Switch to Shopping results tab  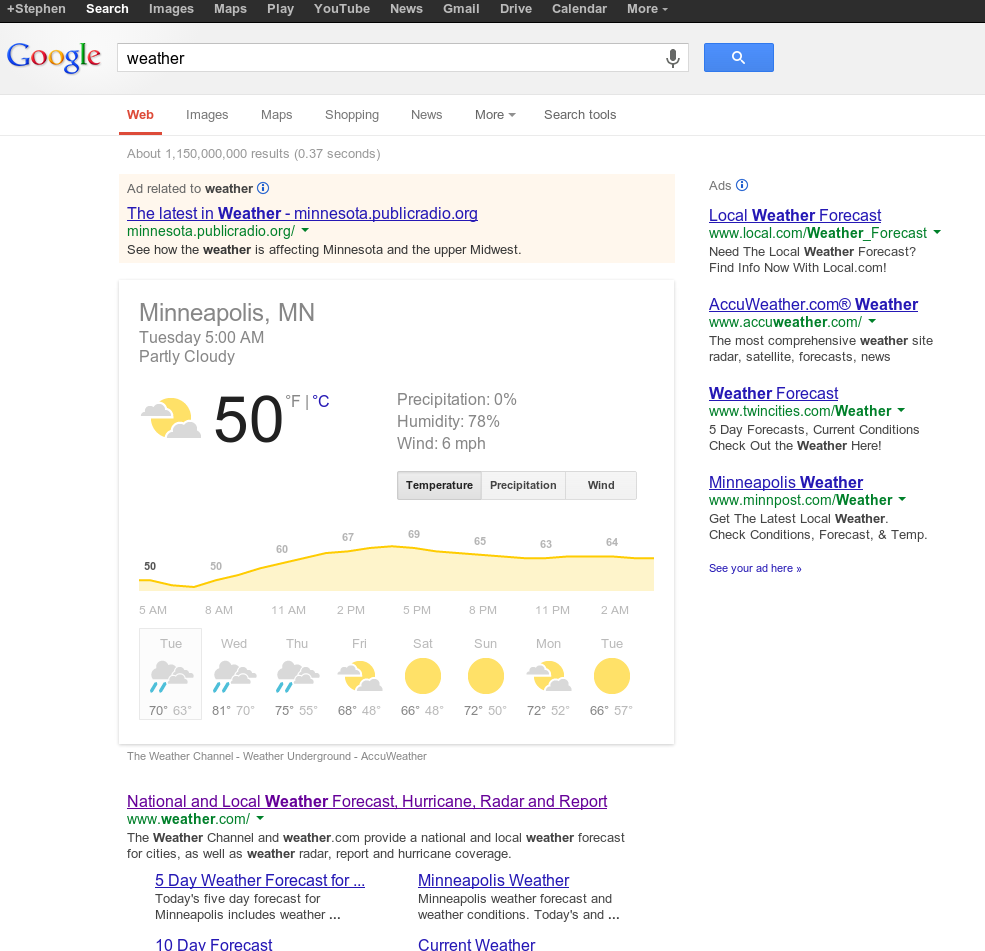(x=352, y=115)
